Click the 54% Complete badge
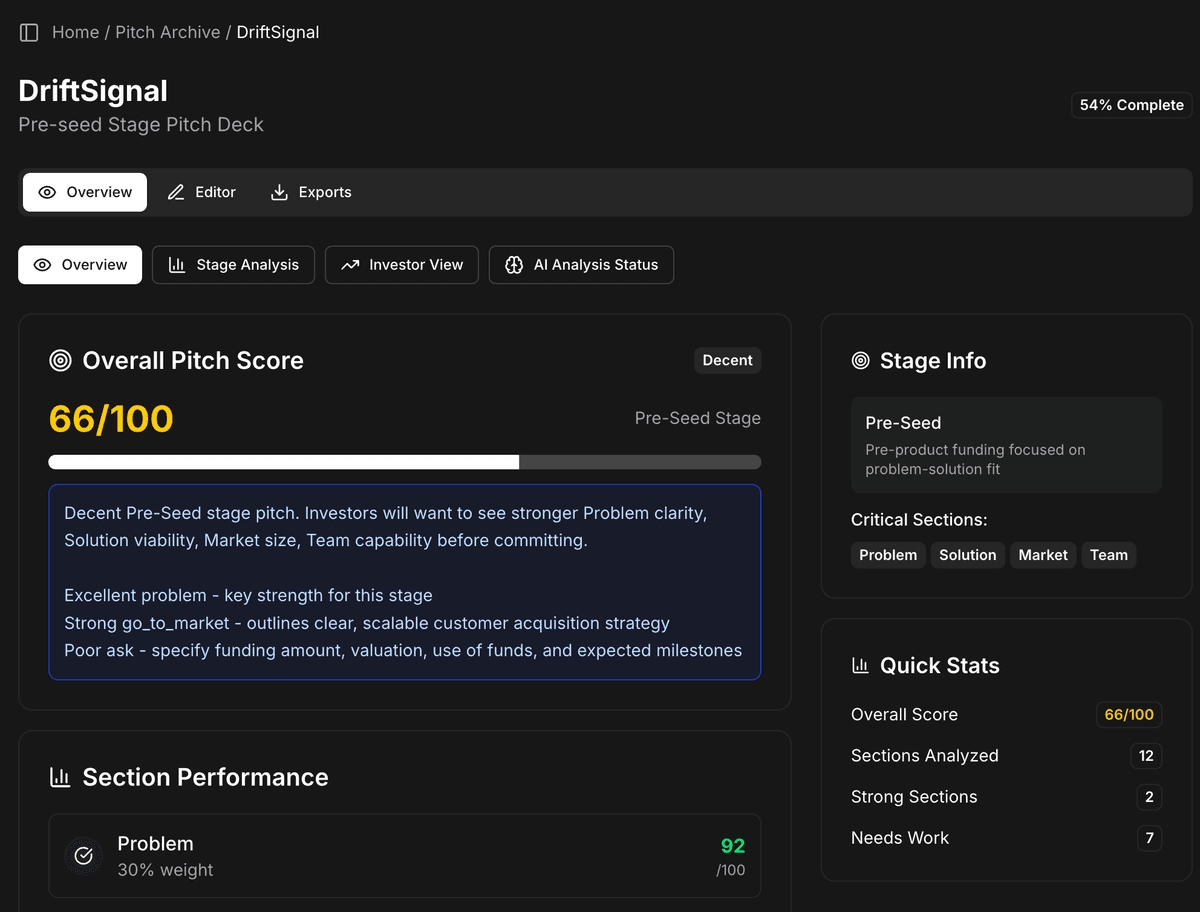The width and height of the screenshot is (1200, 912). (x=1131, y=104)
